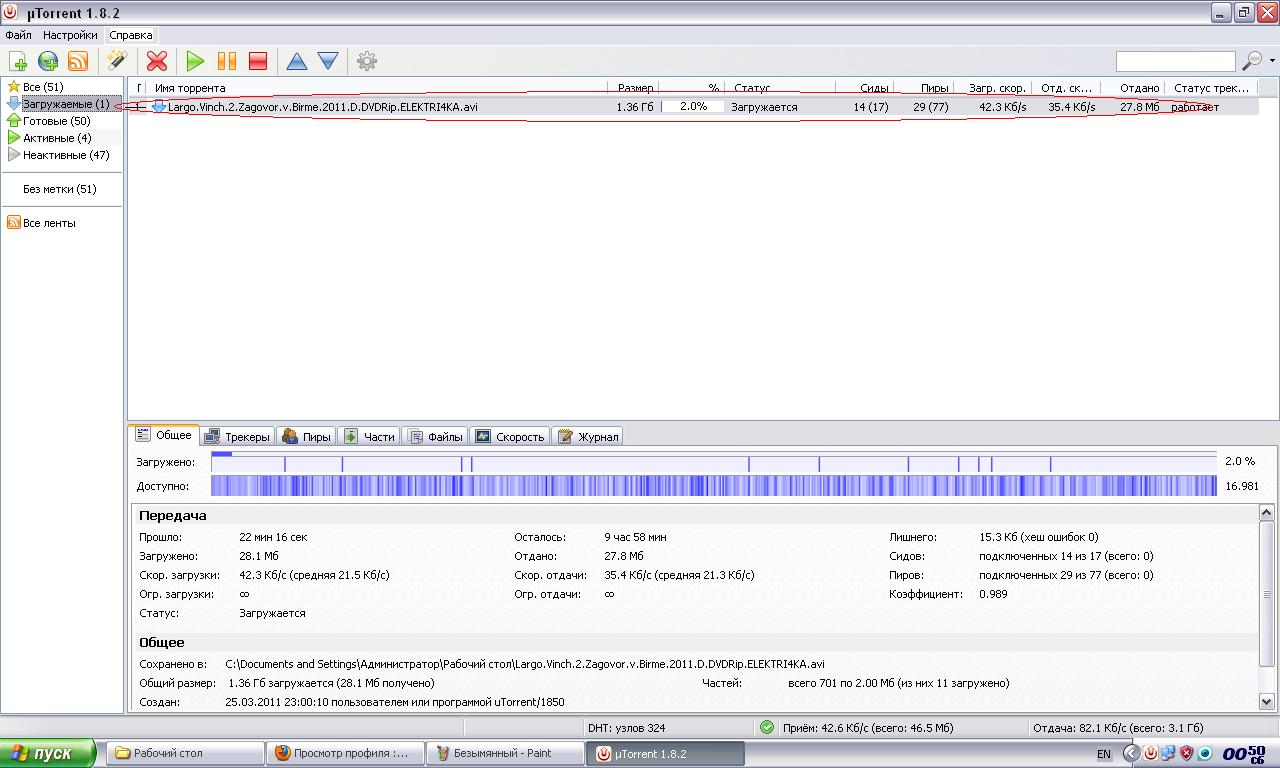Viewport: 1280px width, 768px height.
Task: Click Add Torrent from URL globe icon
Action: pos(48,61)
